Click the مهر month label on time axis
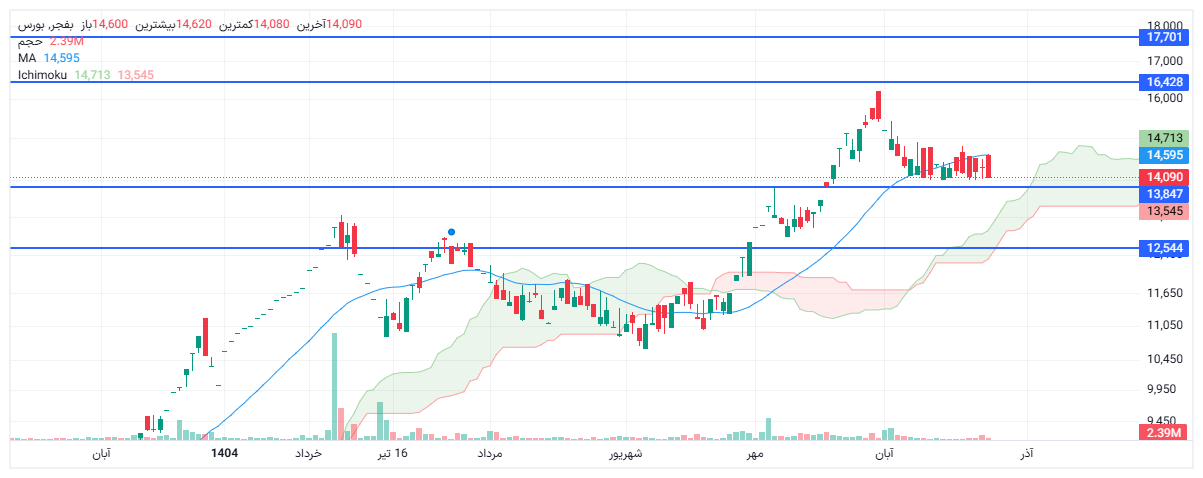The width and height of the screenshot is (1203, 478). coord(753,454)
